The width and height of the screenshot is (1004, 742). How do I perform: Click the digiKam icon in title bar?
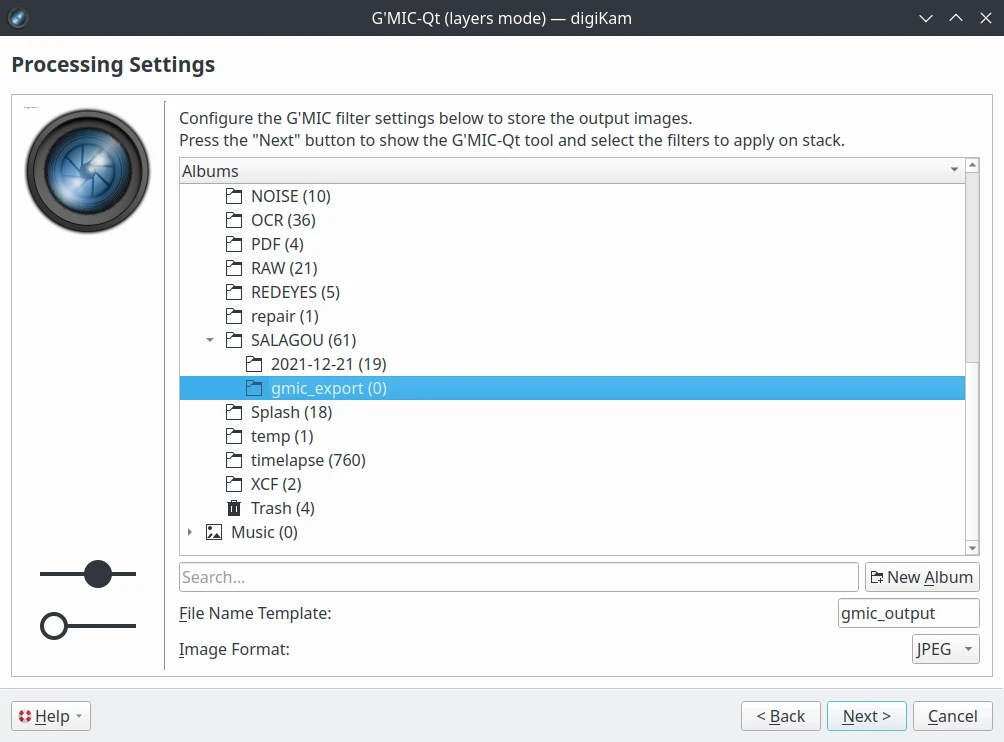click(18, 18)
